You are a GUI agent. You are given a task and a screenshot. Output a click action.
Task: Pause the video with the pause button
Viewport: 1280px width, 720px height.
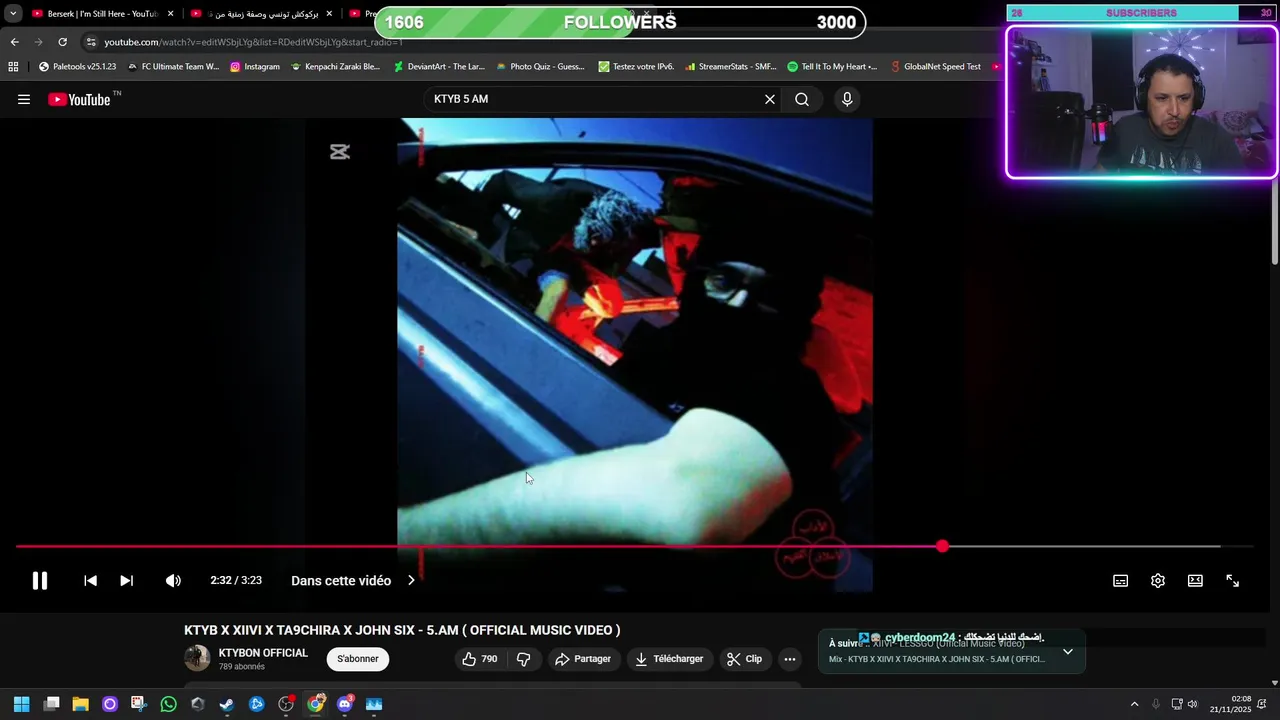pyautogui.click(x=40, y=580)
